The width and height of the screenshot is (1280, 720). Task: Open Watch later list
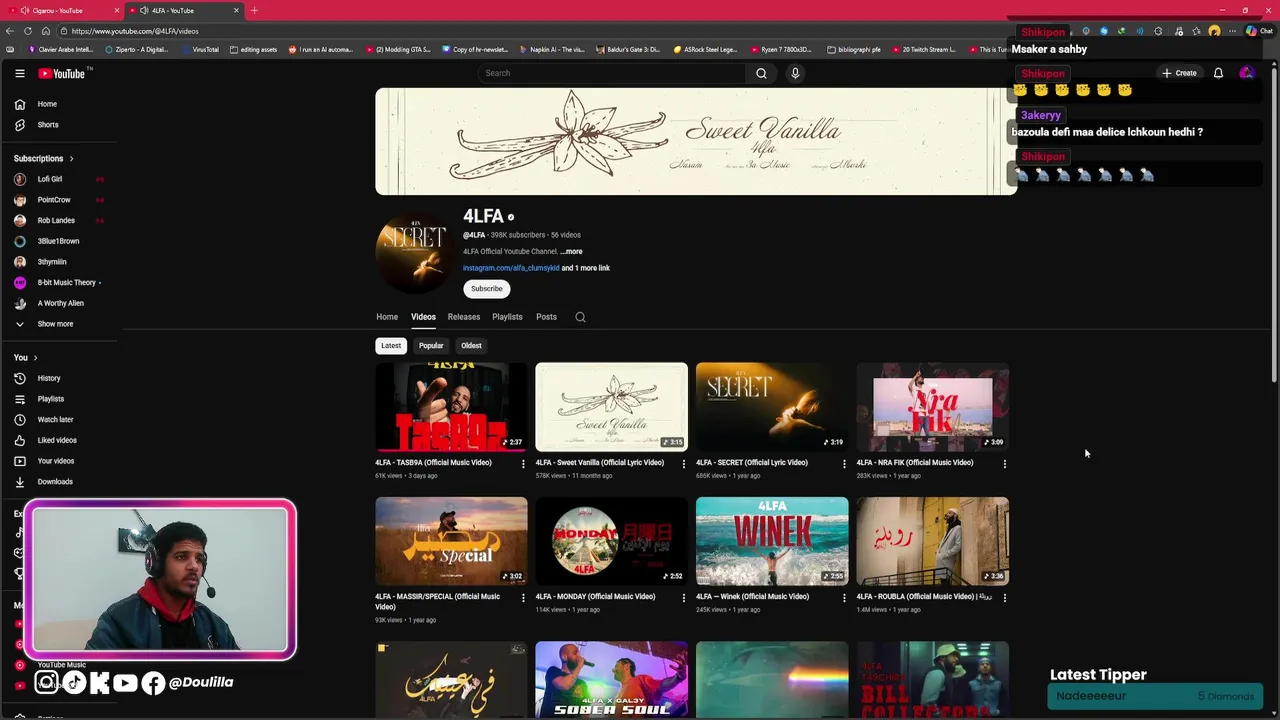[44, 420]
